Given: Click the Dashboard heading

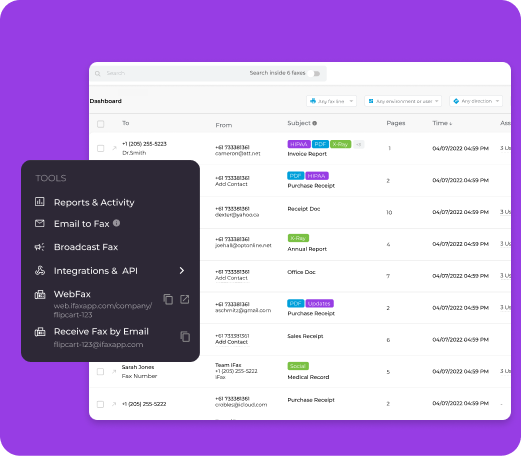Looking at the screenshot, I should point(106,101).
